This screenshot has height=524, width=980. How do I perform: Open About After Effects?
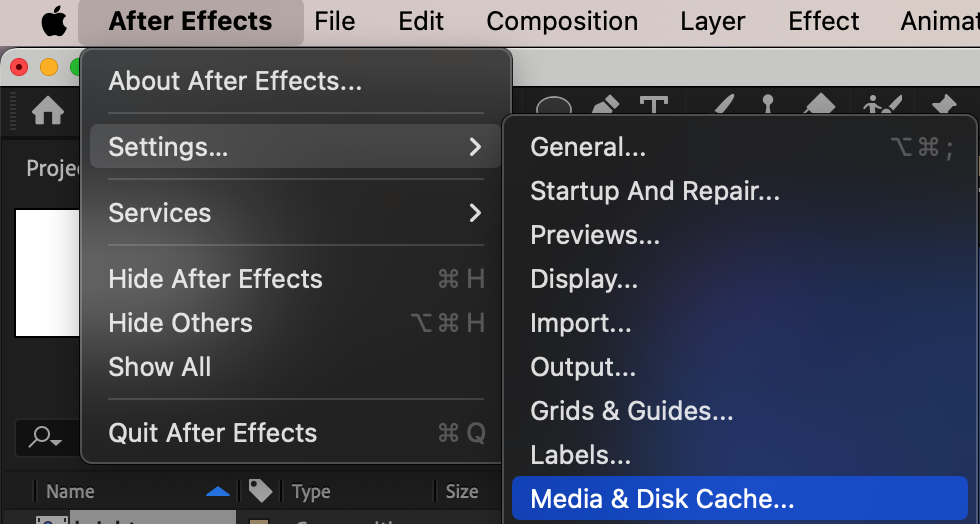[x=235, y=81]
